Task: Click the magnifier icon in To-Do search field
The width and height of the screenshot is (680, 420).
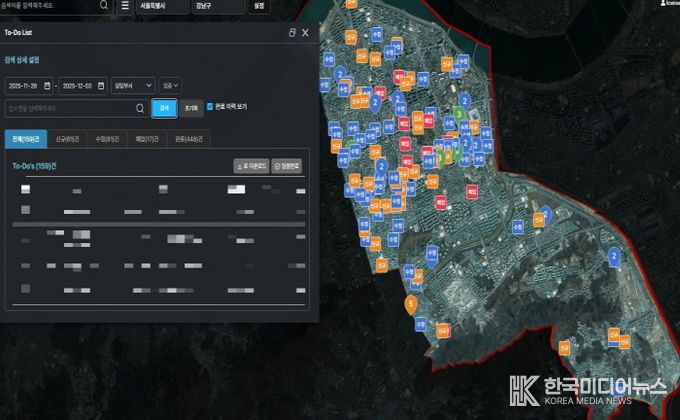Action: tap(139, 107)
